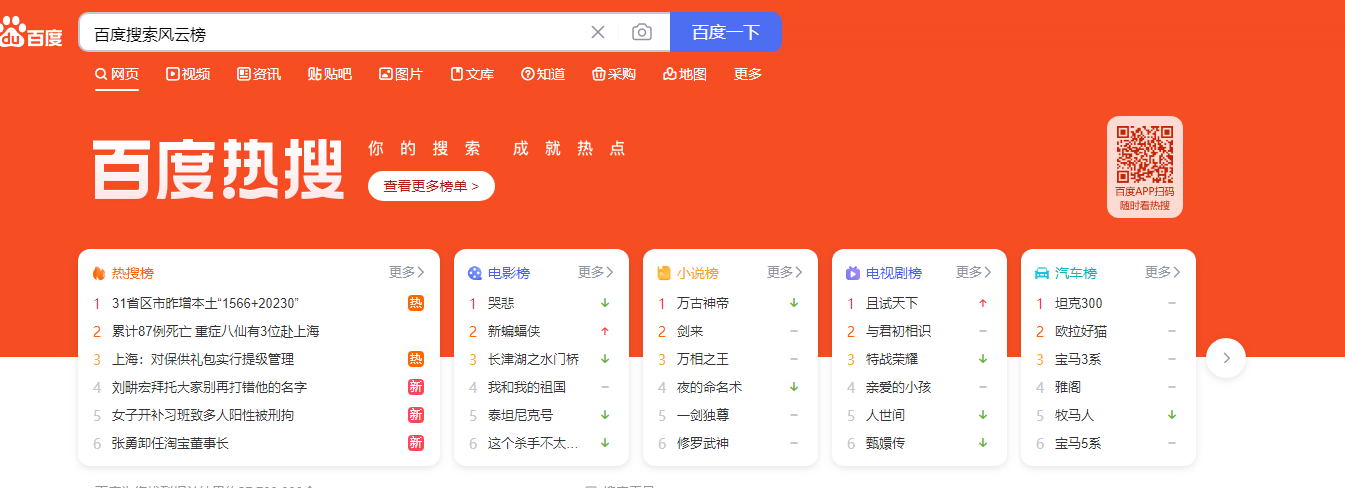1345x488 pixels.
Task: Open movie 哭悲 in 电影榜
Action: coord(501,303)
